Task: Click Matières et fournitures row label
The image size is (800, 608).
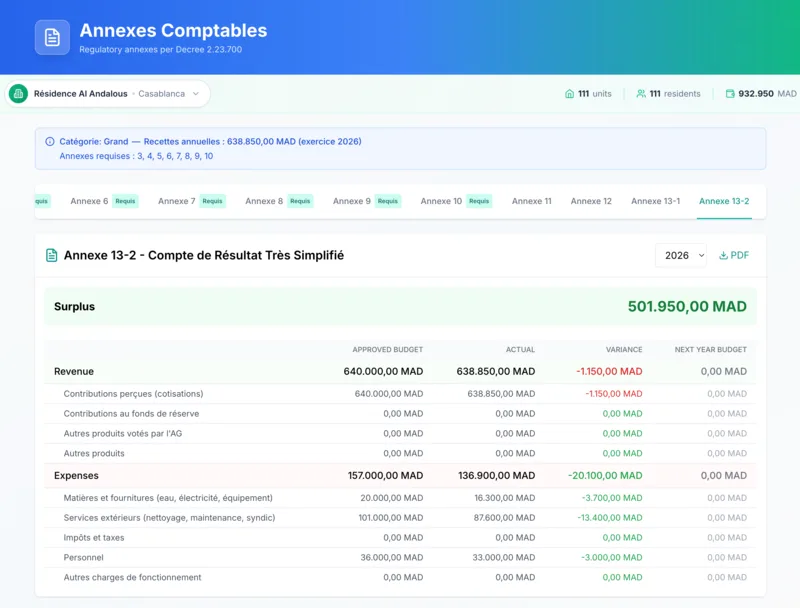Action: tap(168, 498)
